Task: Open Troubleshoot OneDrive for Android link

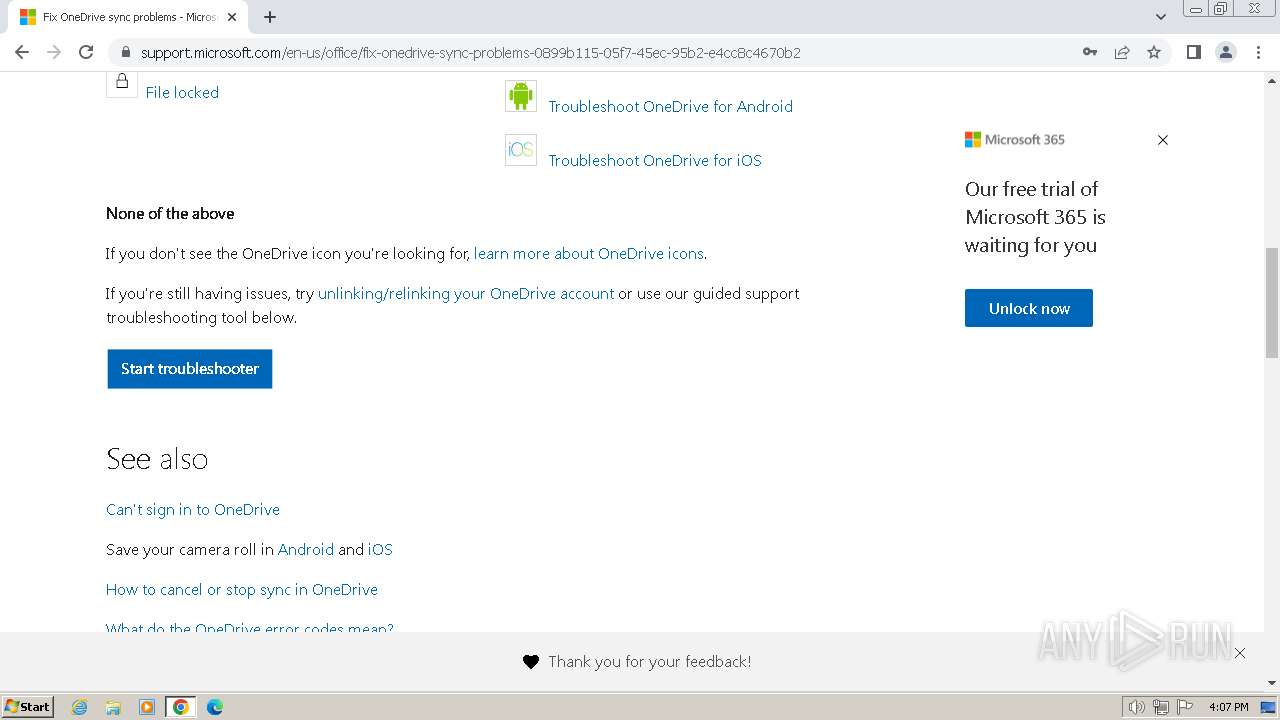Action: coord(670,106)
